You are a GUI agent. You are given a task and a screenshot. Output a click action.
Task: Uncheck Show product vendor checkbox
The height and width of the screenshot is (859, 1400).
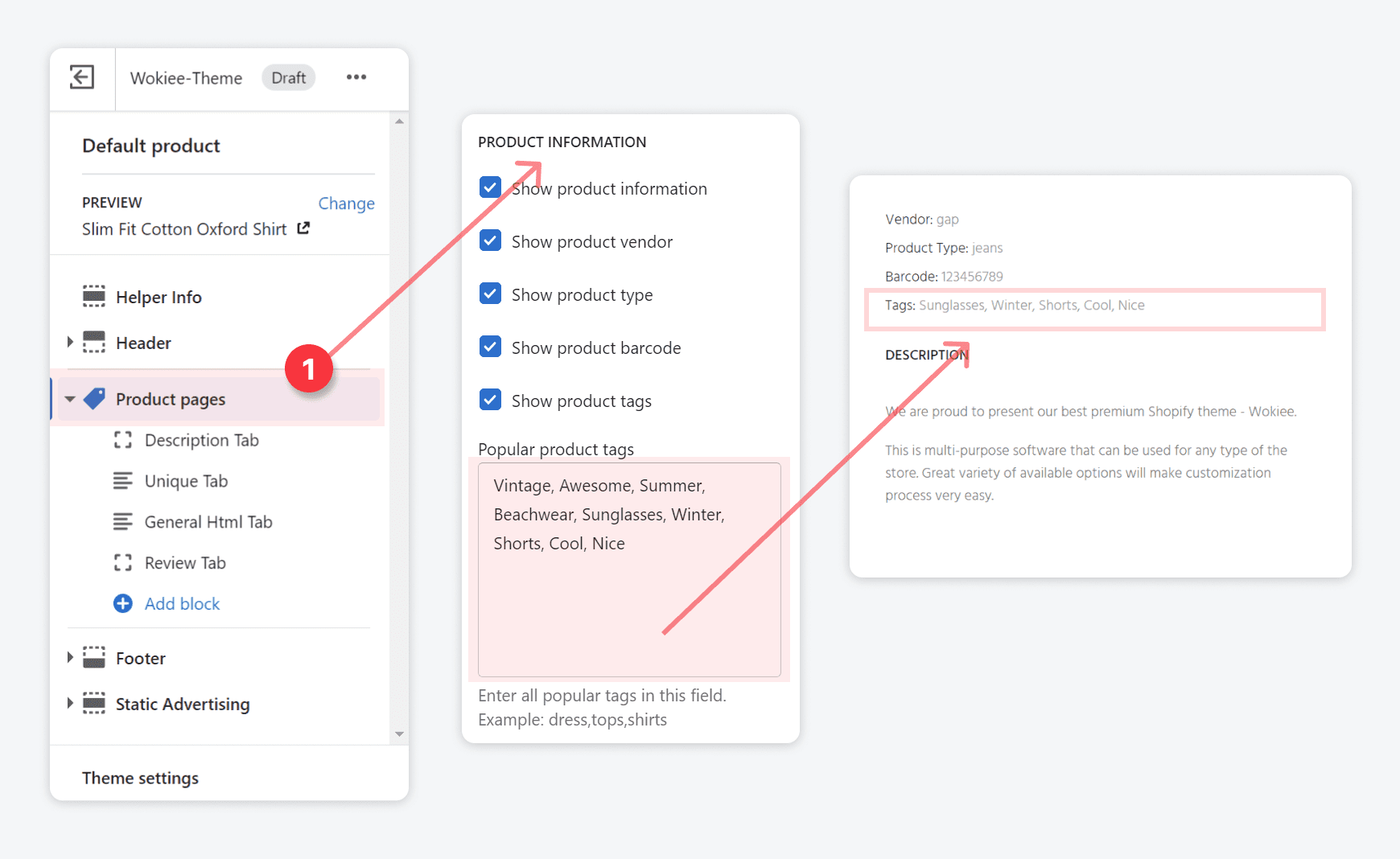coord(490,241)
